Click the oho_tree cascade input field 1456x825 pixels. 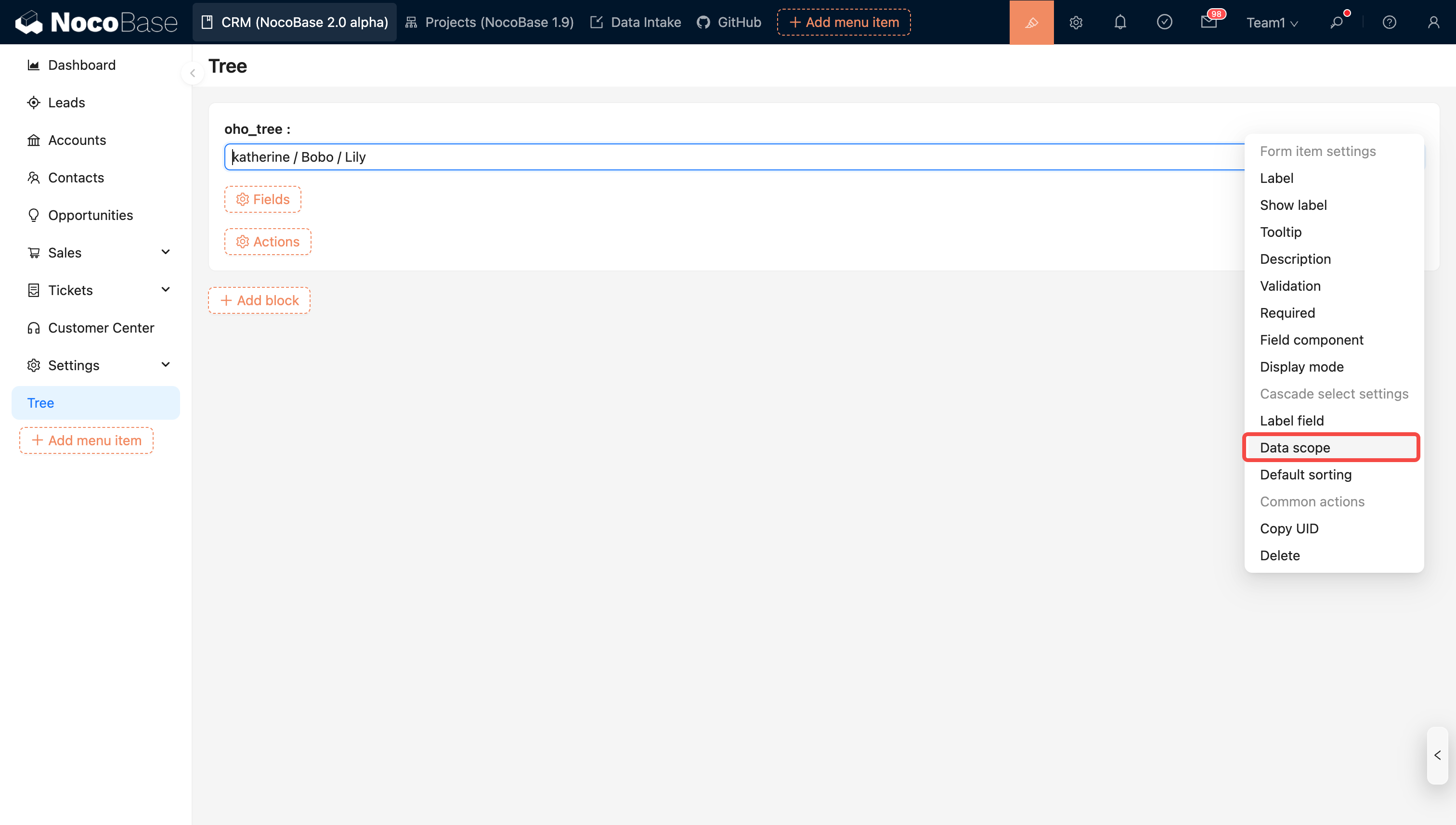731,157
